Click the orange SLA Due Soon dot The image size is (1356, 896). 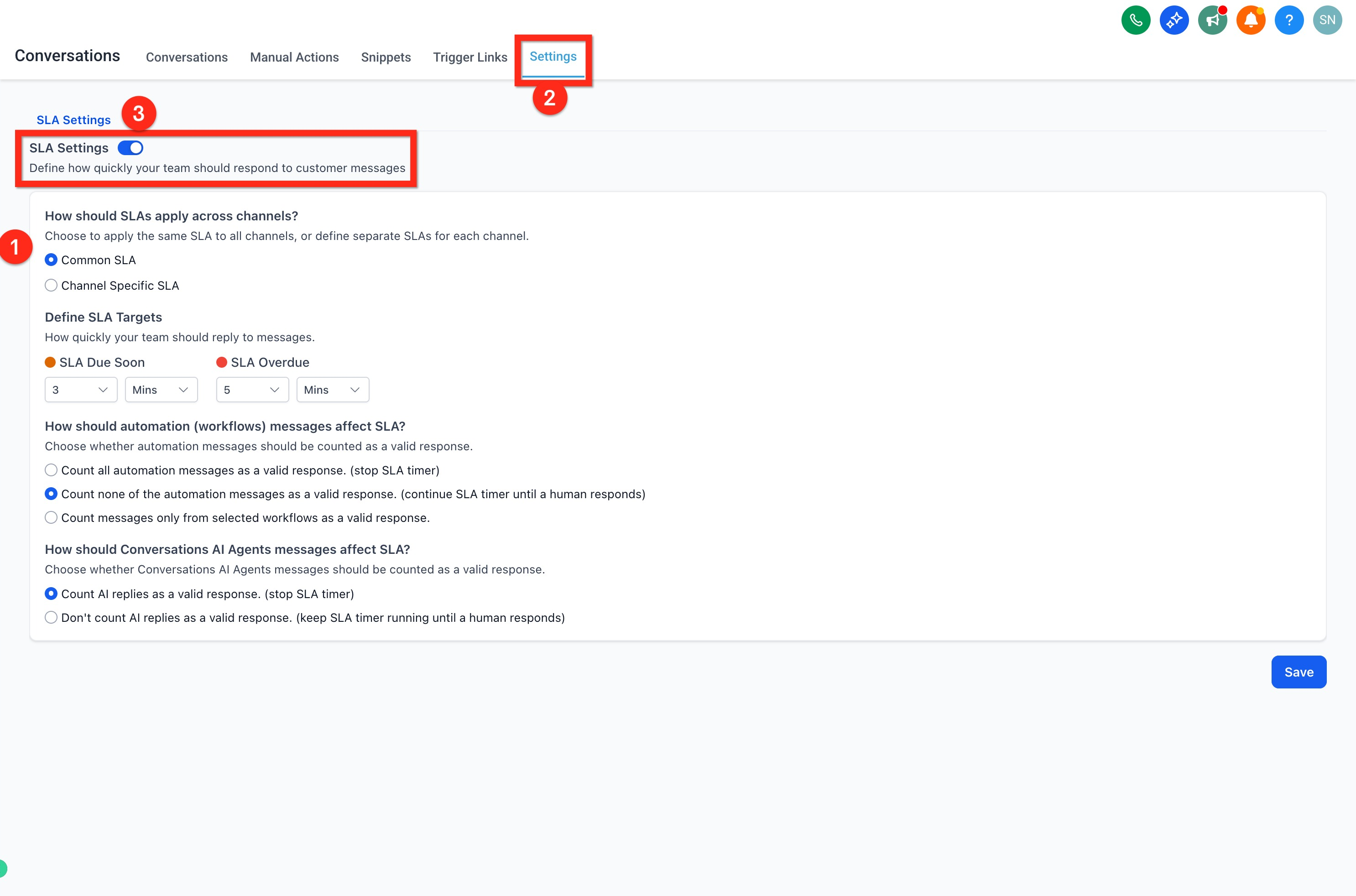point(50,362)
